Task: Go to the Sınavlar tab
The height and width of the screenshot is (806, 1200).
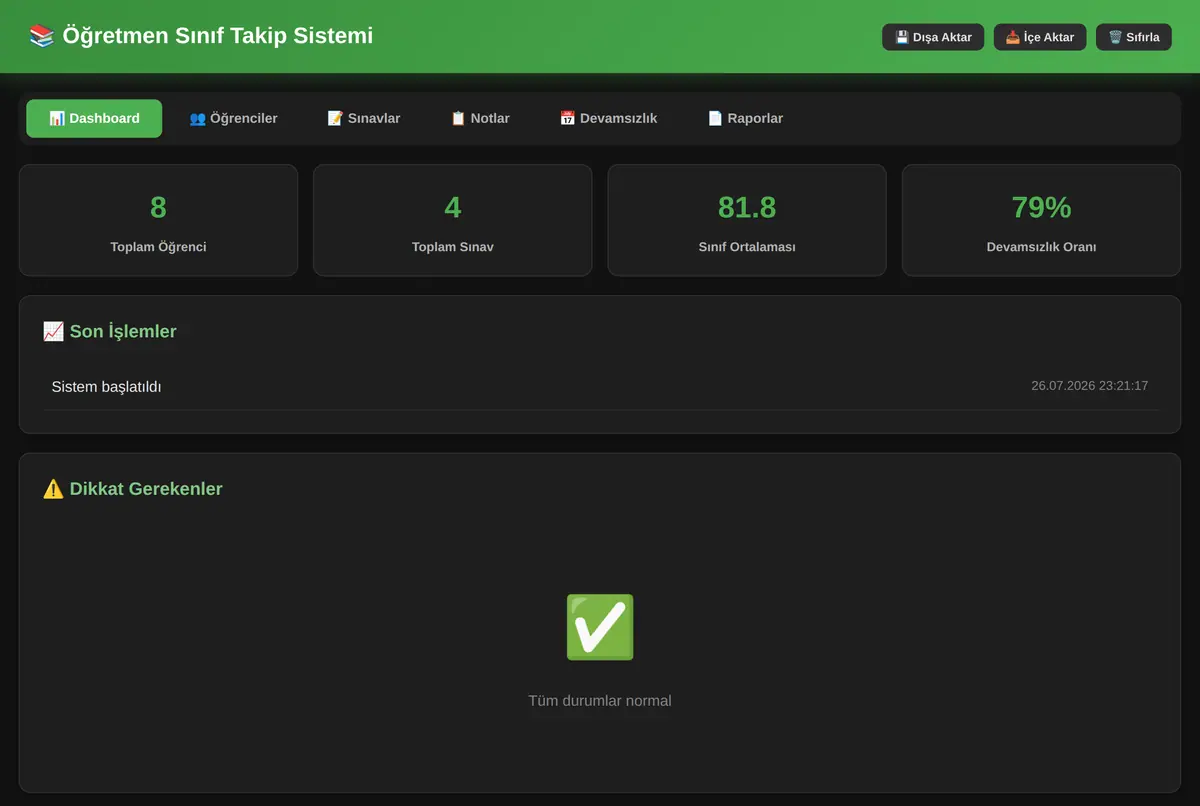Action: pos(364,118)
